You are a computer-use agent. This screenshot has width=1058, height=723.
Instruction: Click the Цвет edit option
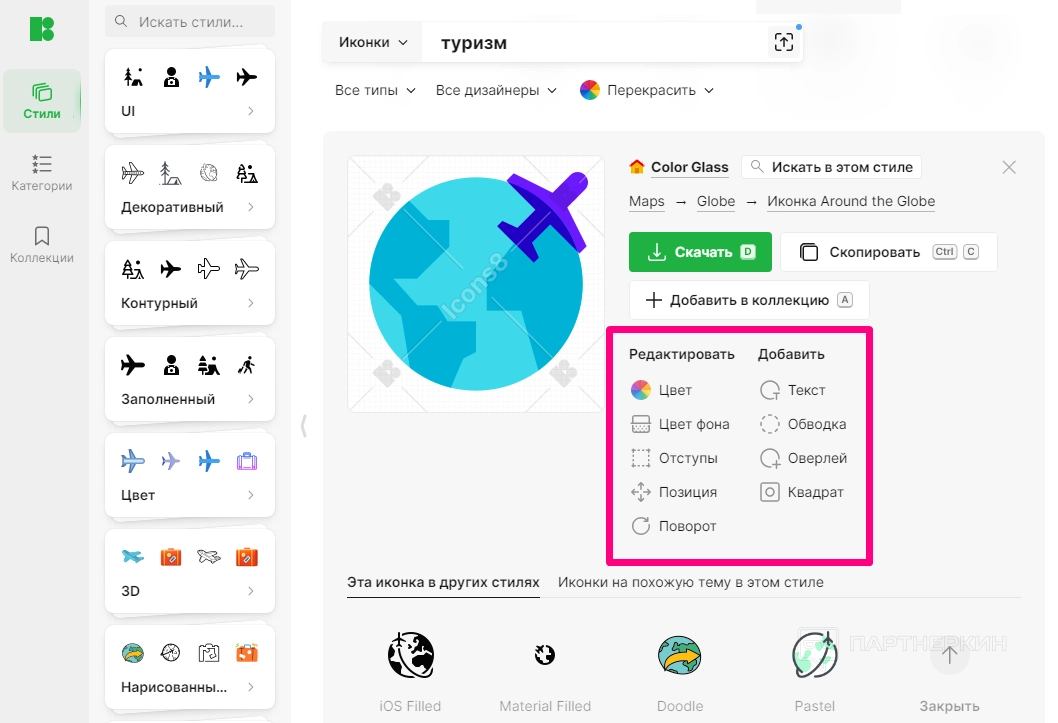pos(661,390)
